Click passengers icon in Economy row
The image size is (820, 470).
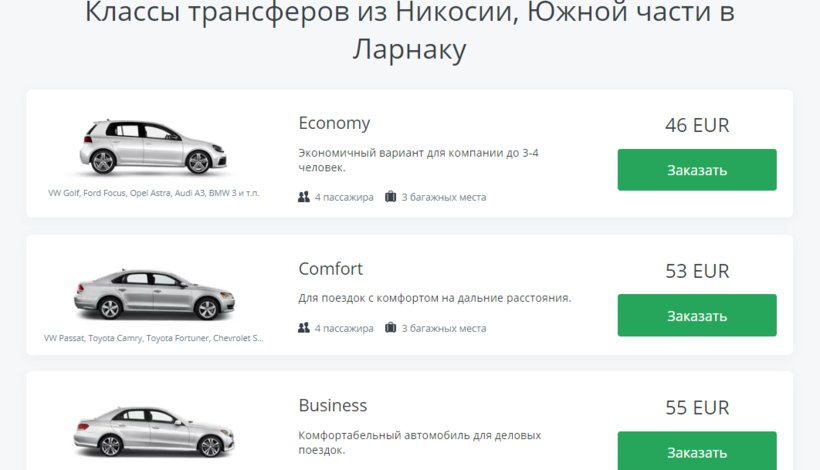(x=304, y=197)
